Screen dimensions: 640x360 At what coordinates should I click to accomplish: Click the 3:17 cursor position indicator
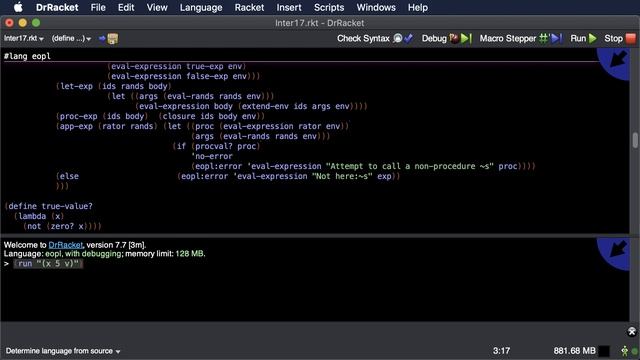501,351
